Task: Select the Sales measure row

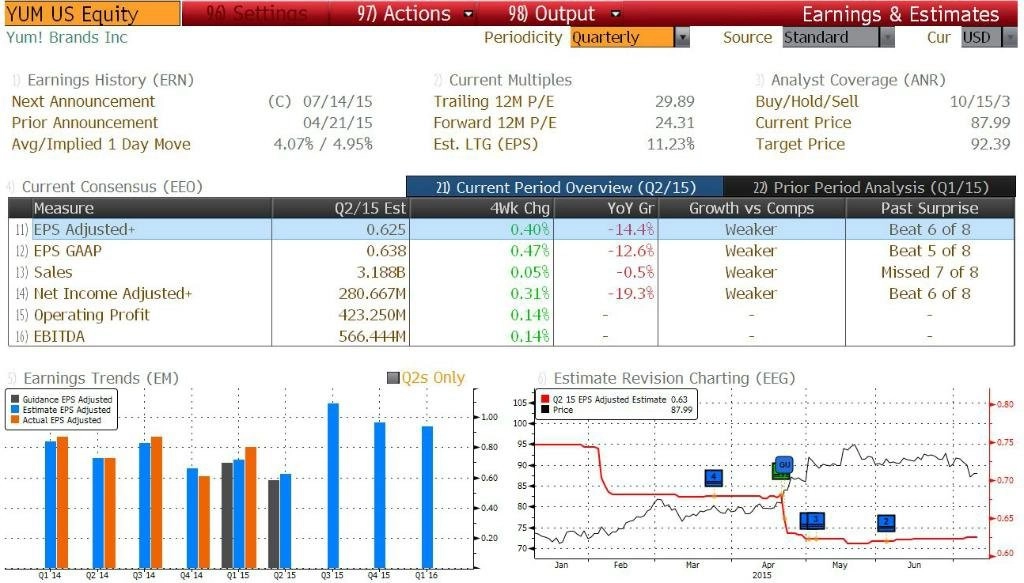Action: pos(511,272)
